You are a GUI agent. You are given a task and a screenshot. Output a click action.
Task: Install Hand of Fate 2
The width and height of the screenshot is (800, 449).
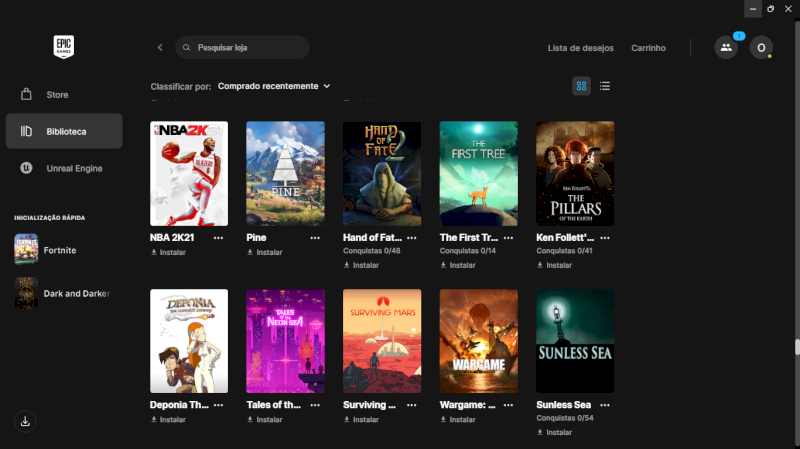361,265
